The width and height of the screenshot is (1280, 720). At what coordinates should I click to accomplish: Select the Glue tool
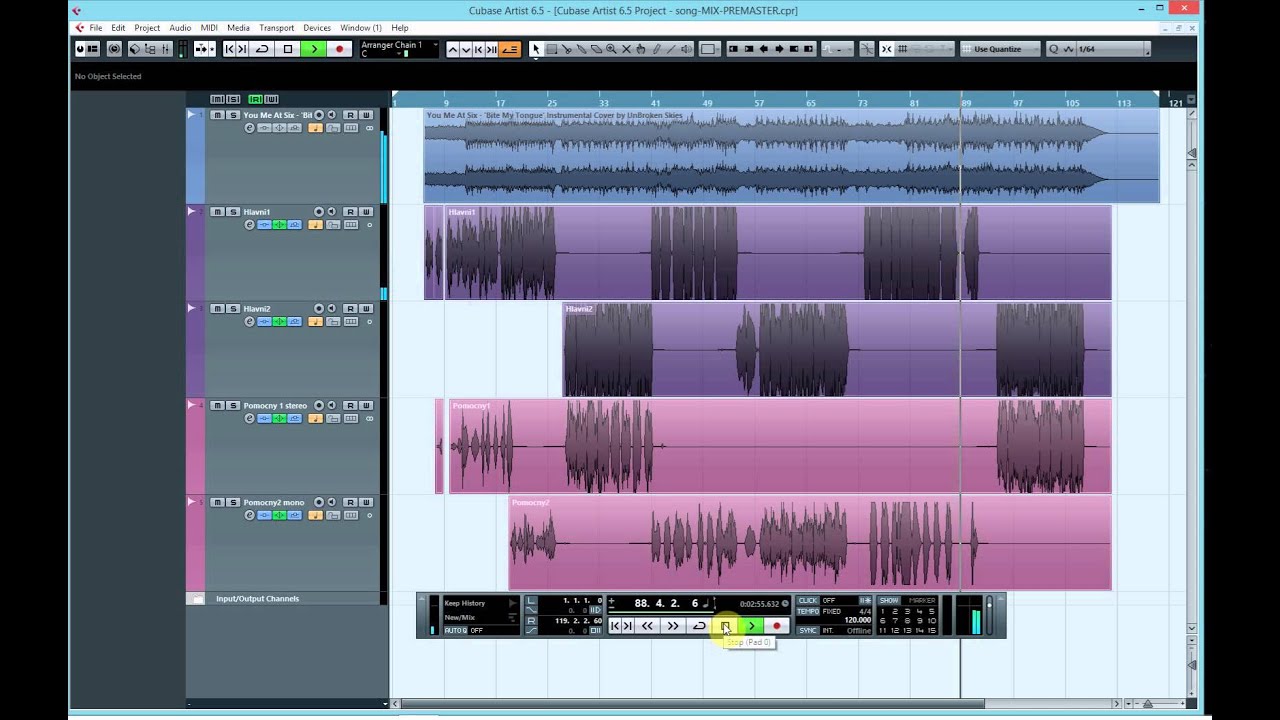(581, 49)
